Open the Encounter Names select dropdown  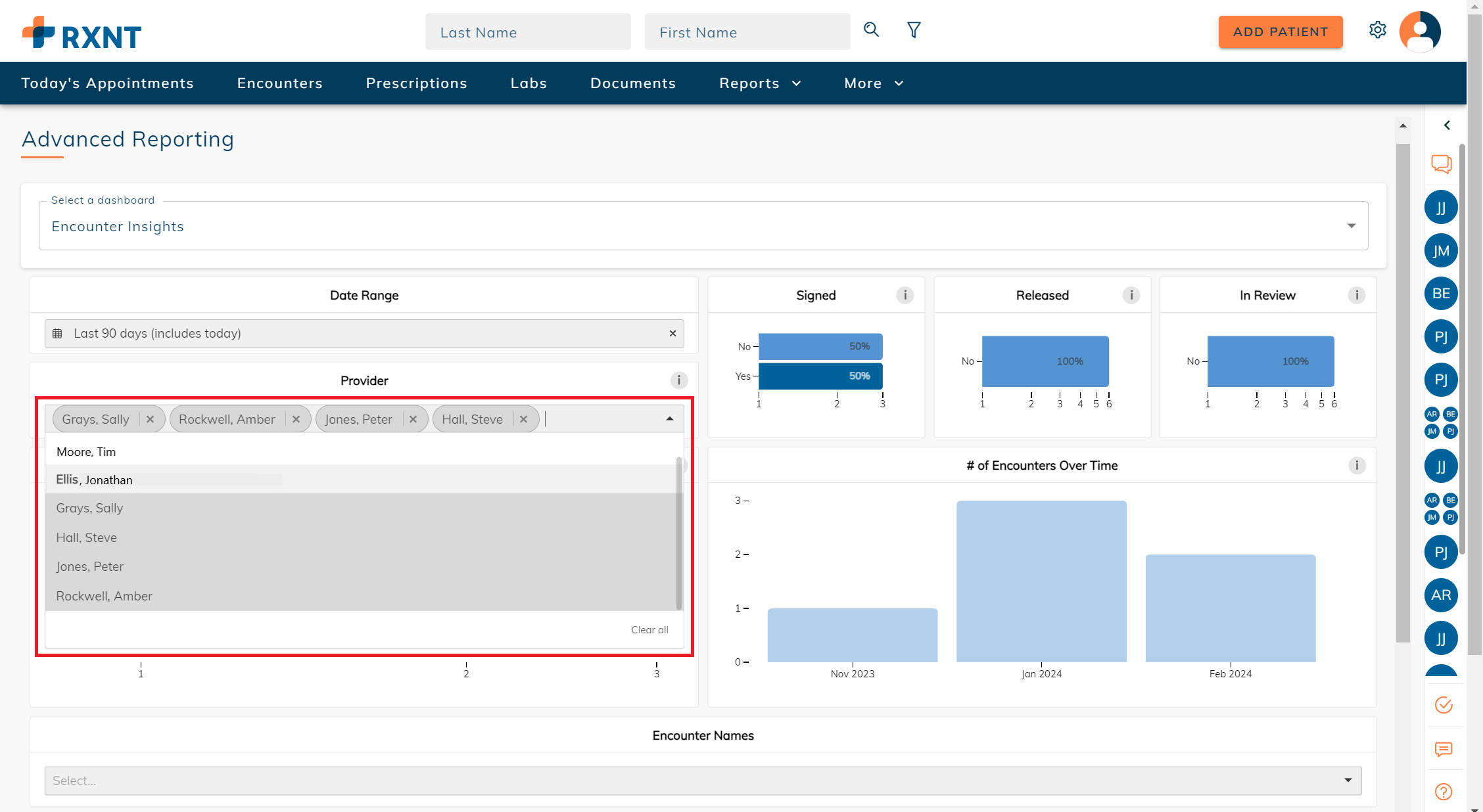[703, 780]
